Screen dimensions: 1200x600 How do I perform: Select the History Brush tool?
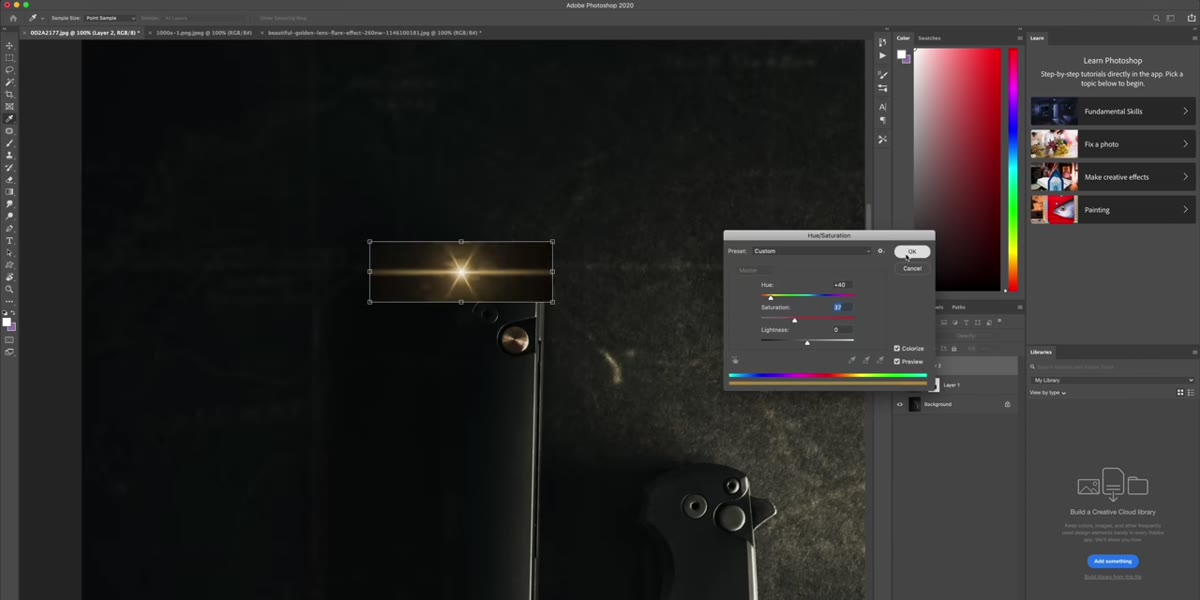(x=10, y=167)
